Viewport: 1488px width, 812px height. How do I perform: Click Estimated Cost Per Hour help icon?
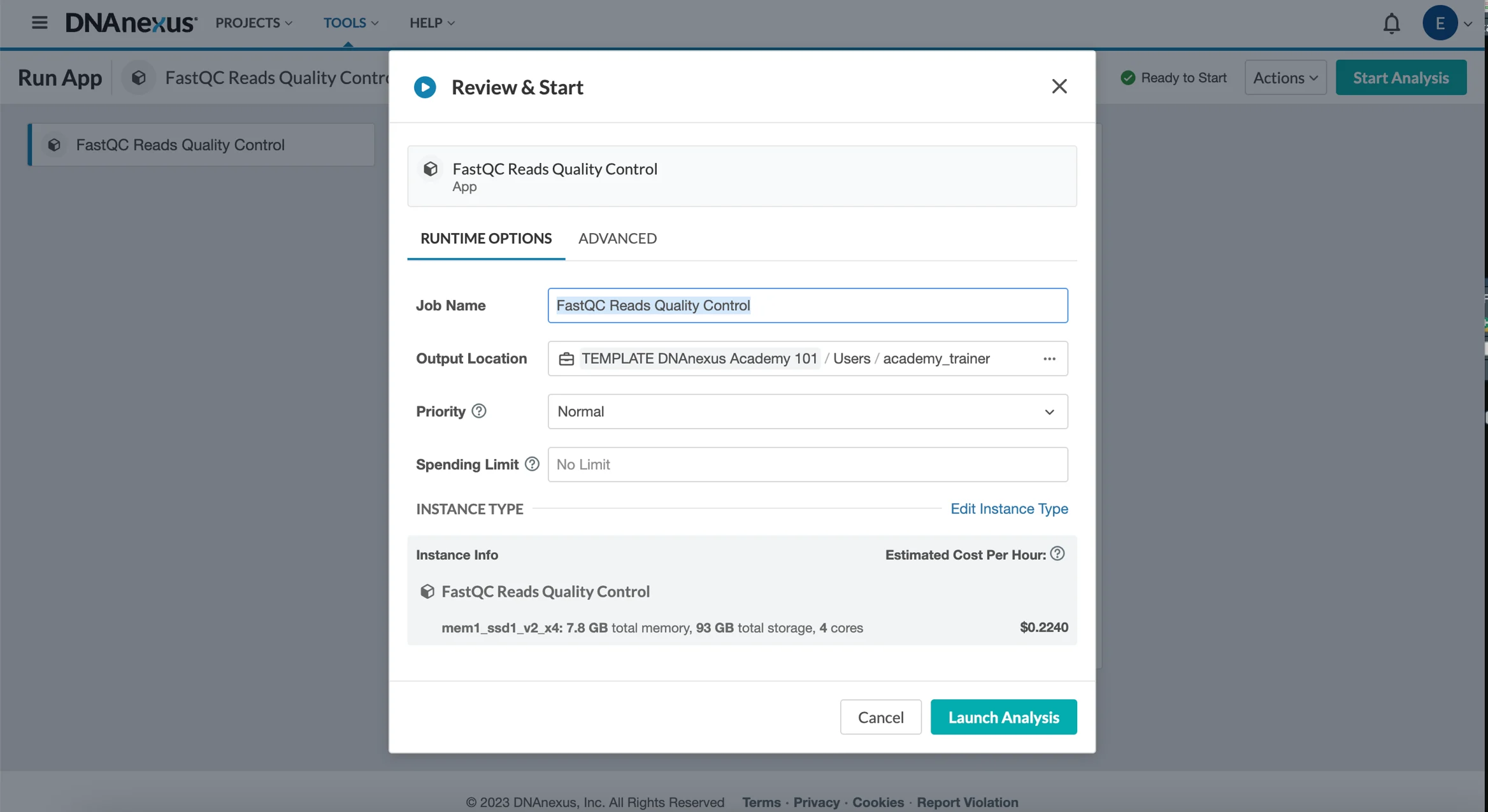pyautogui.click(x=1057, y=553)
